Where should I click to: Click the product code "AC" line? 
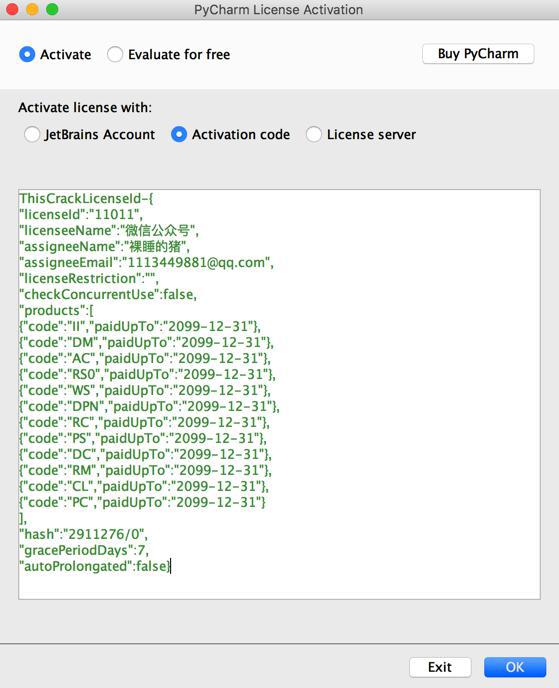[145, 358]
